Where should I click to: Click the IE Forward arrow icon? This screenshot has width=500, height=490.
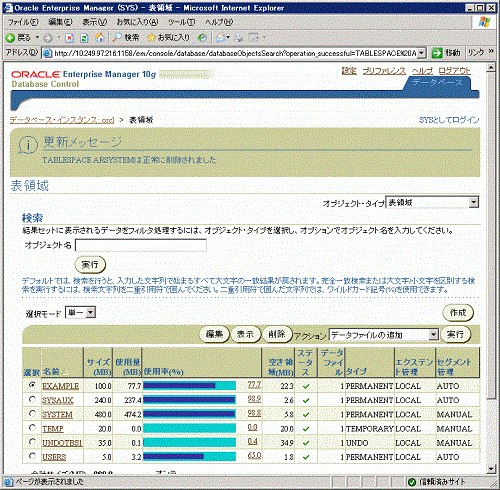48,38
